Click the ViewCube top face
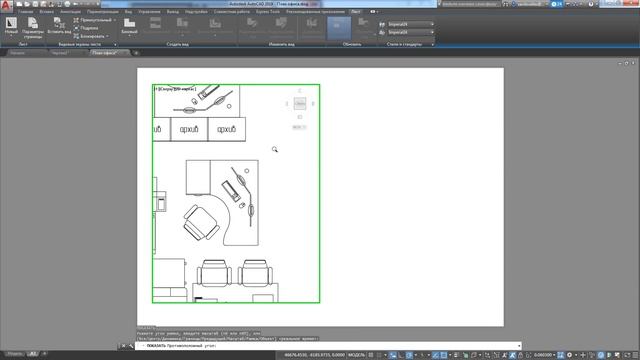 coord(300,104)
